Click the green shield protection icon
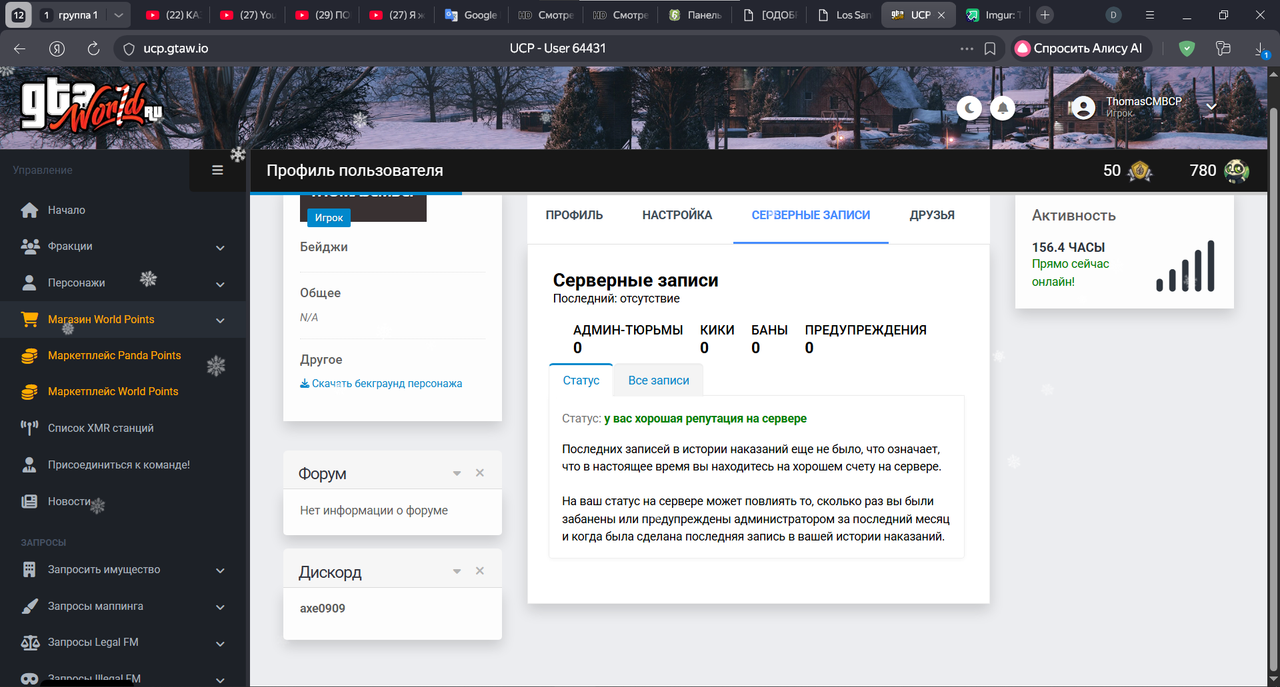The image size is (1280, 687). click(1186, 48)
